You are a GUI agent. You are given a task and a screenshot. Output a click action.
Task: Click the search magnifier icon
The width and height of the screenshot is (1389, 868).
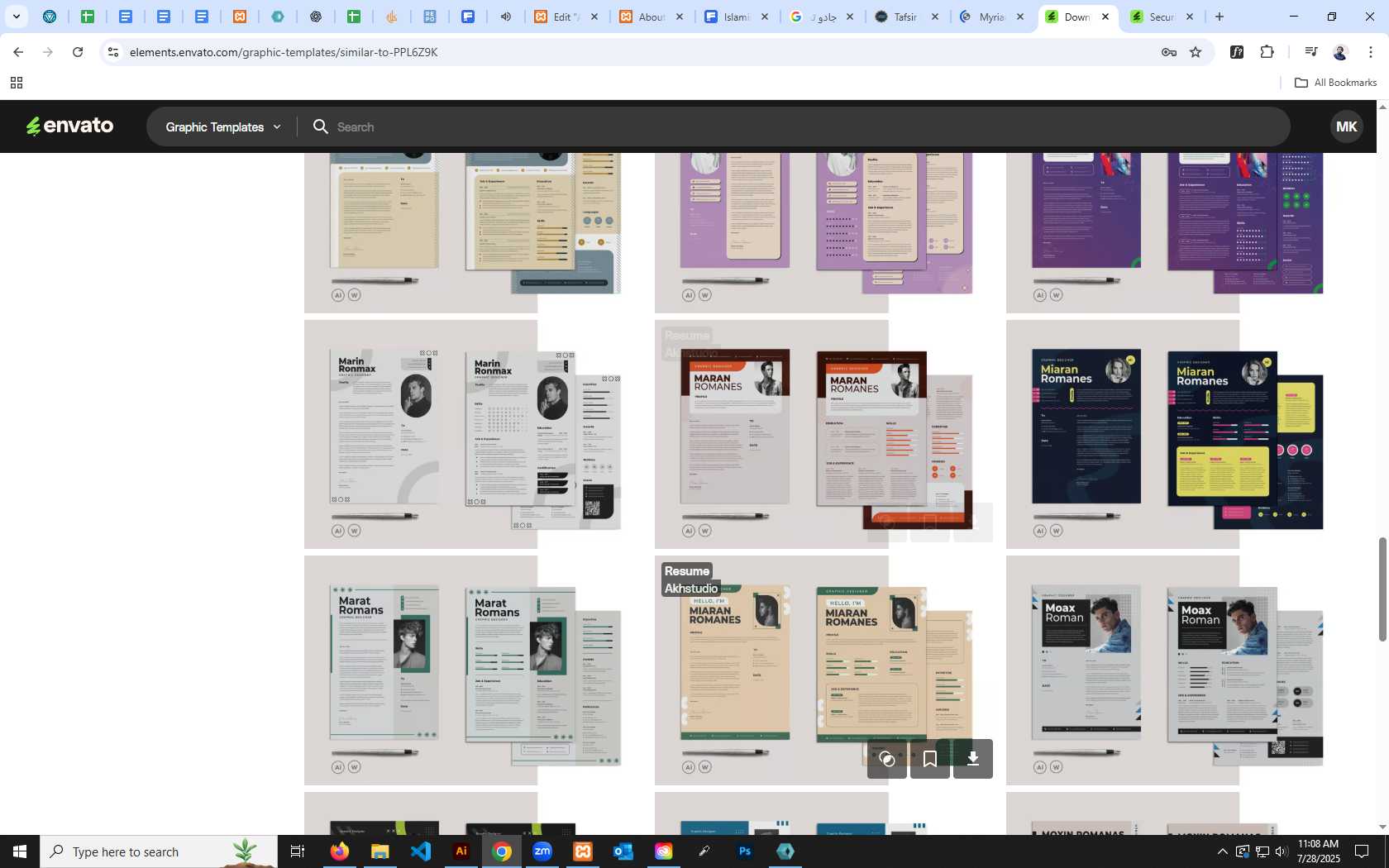pyautogui.click(x=321, y=126)
